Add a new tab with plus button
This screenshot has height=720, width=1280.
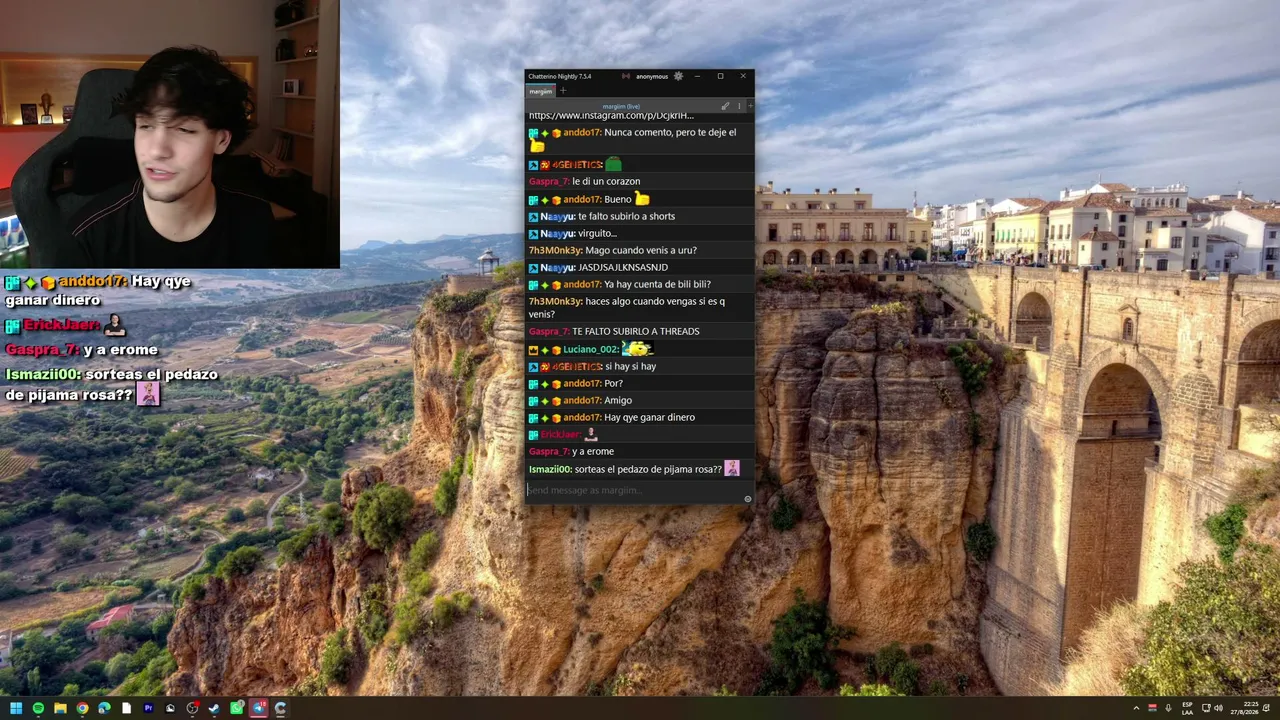563,91
